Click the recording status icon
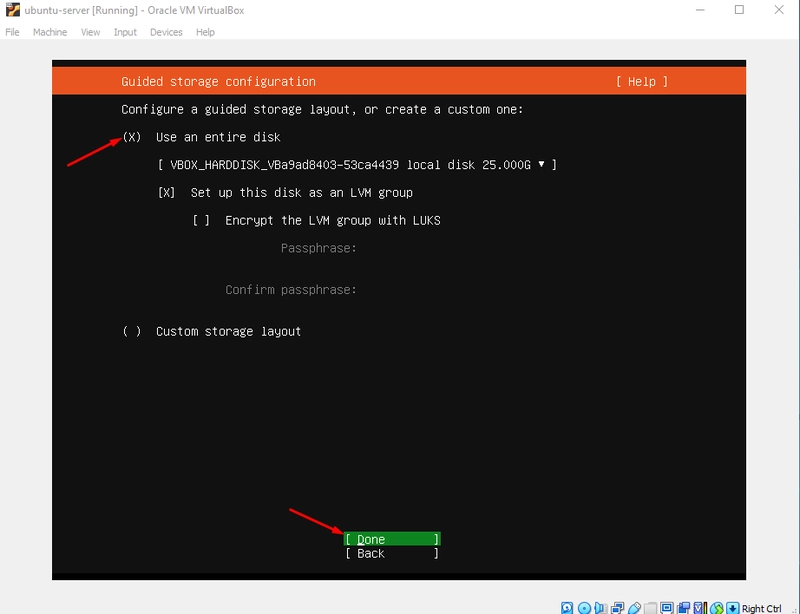 tap(684, 608)
